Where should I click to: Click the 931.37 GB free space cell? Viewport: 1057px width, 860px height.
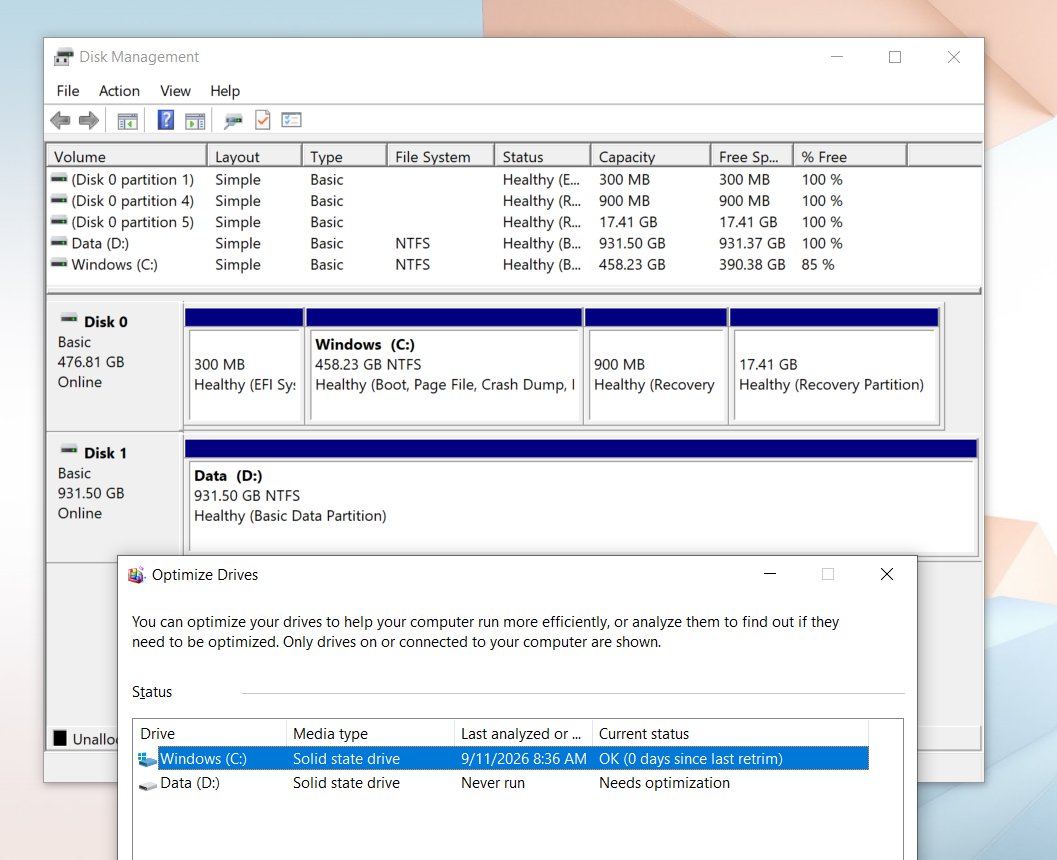click(752, 243)
